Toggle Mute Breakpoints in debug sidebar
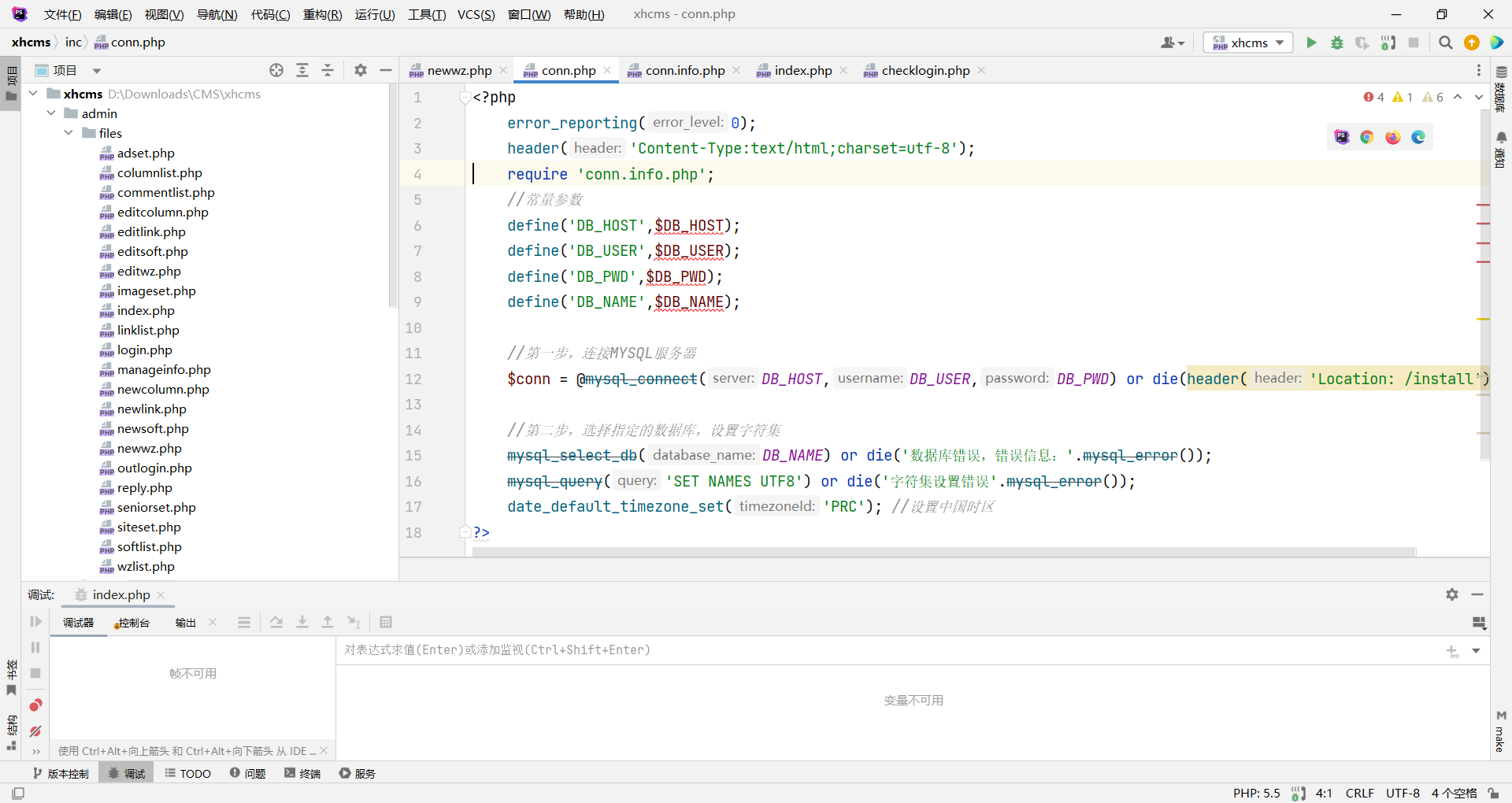 coord(35,731)
